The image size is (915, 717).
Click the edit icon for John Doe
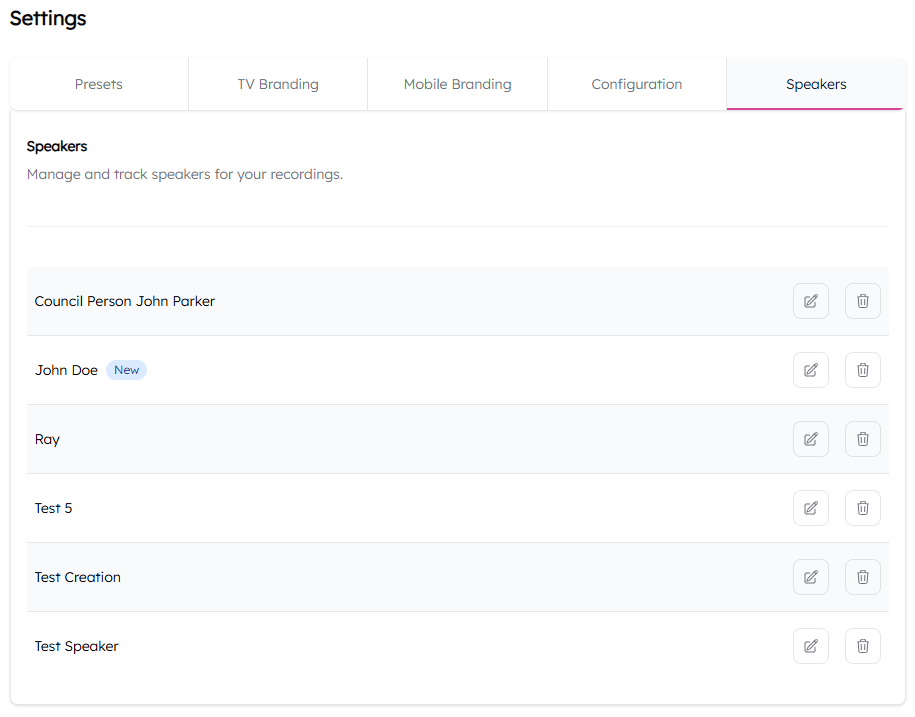811,370
